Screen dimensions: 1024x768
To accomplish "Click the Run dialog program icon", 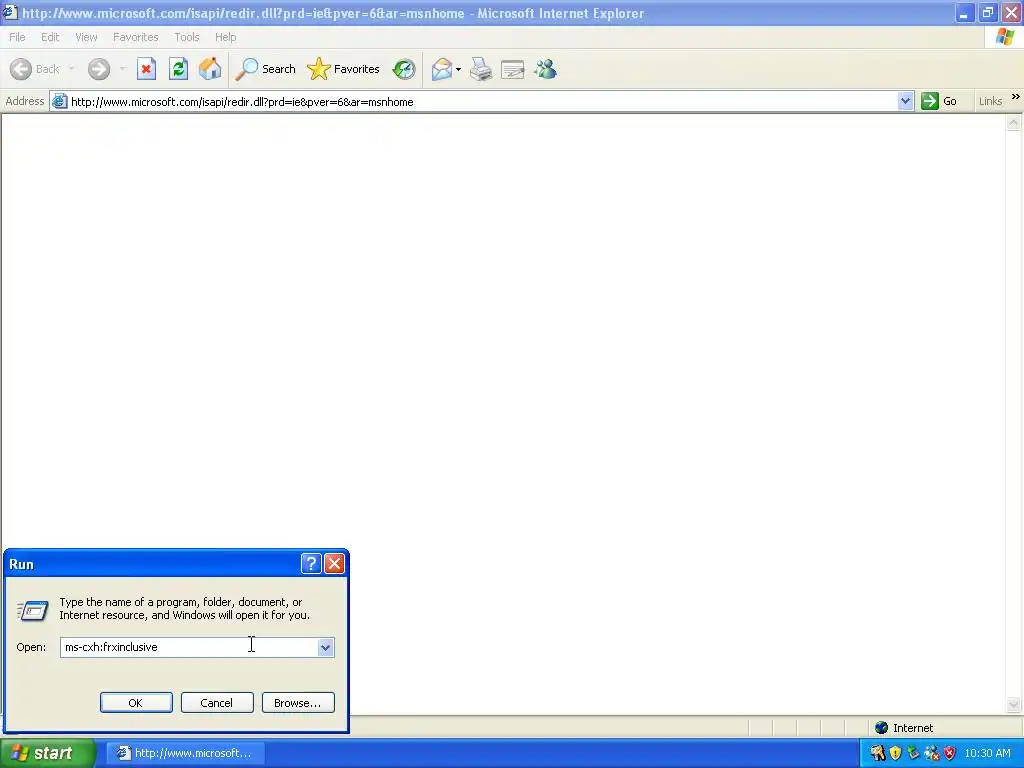I will click(32, 610).
